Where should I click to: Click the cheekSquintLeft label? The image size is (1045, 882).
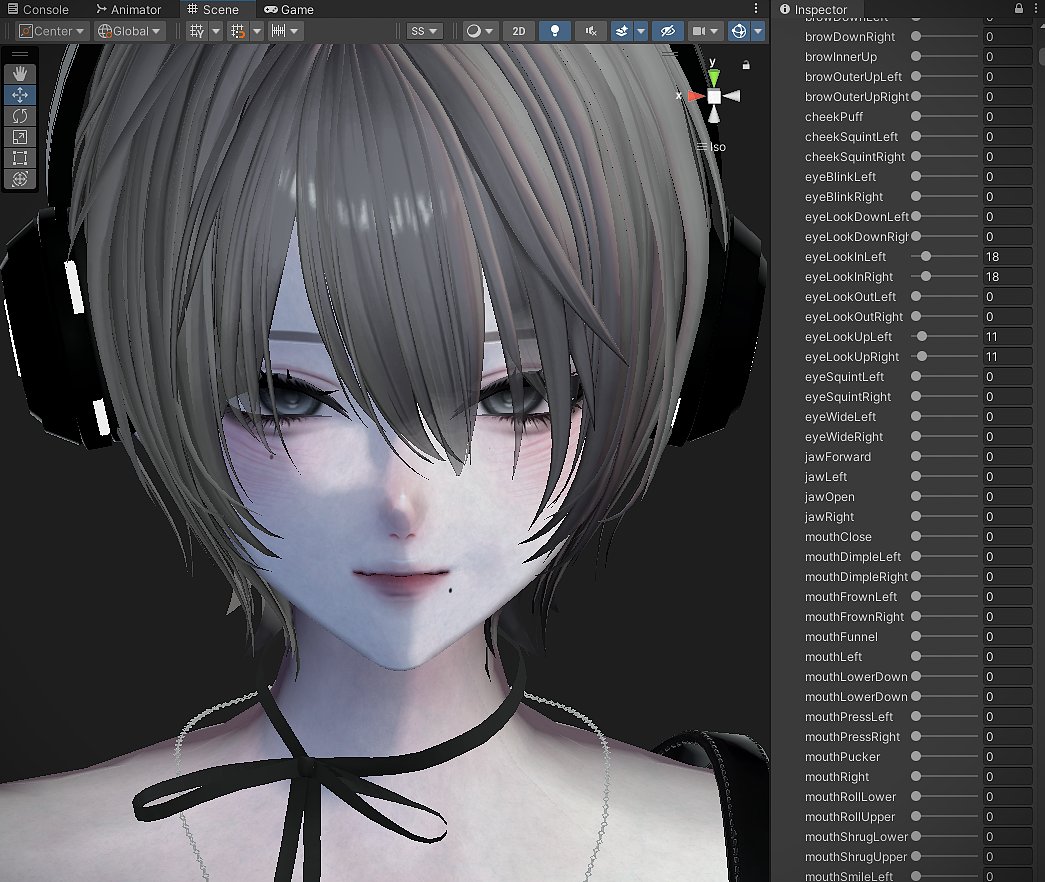[x=851, y=137]
